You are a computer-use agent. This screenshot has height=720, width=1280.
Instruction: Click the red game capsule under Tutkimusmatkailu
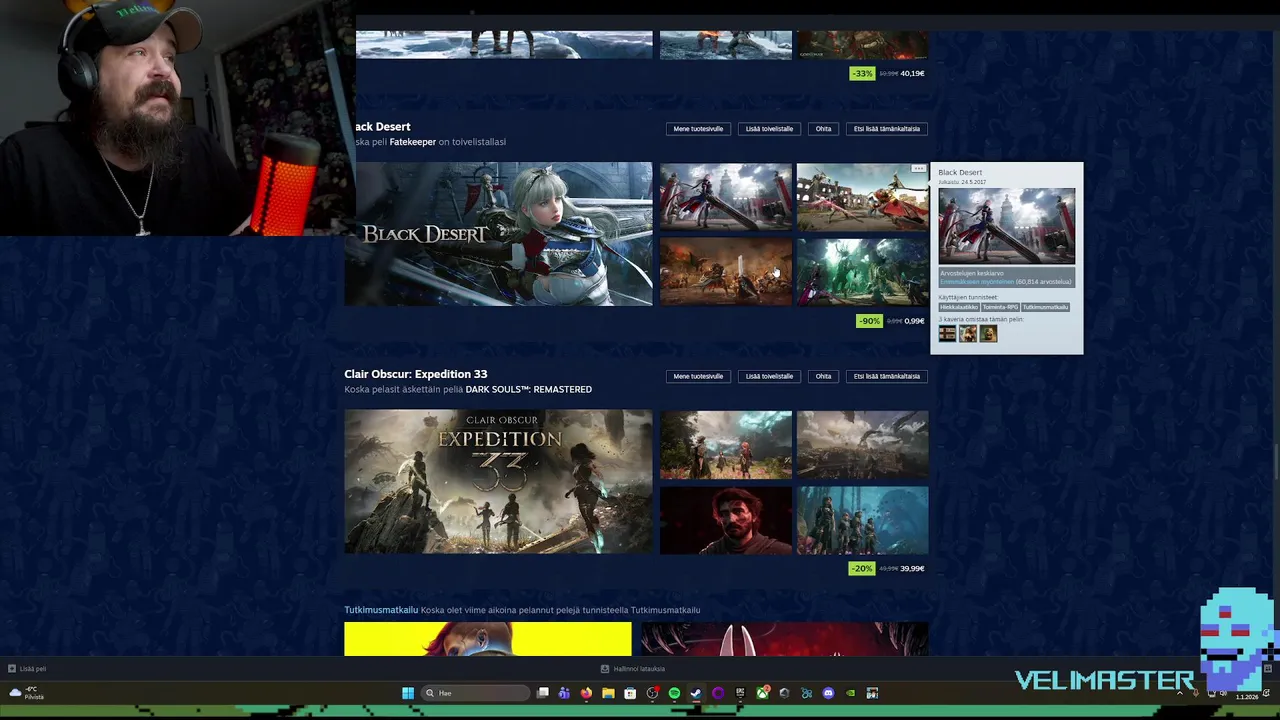(x=784, y=639)
